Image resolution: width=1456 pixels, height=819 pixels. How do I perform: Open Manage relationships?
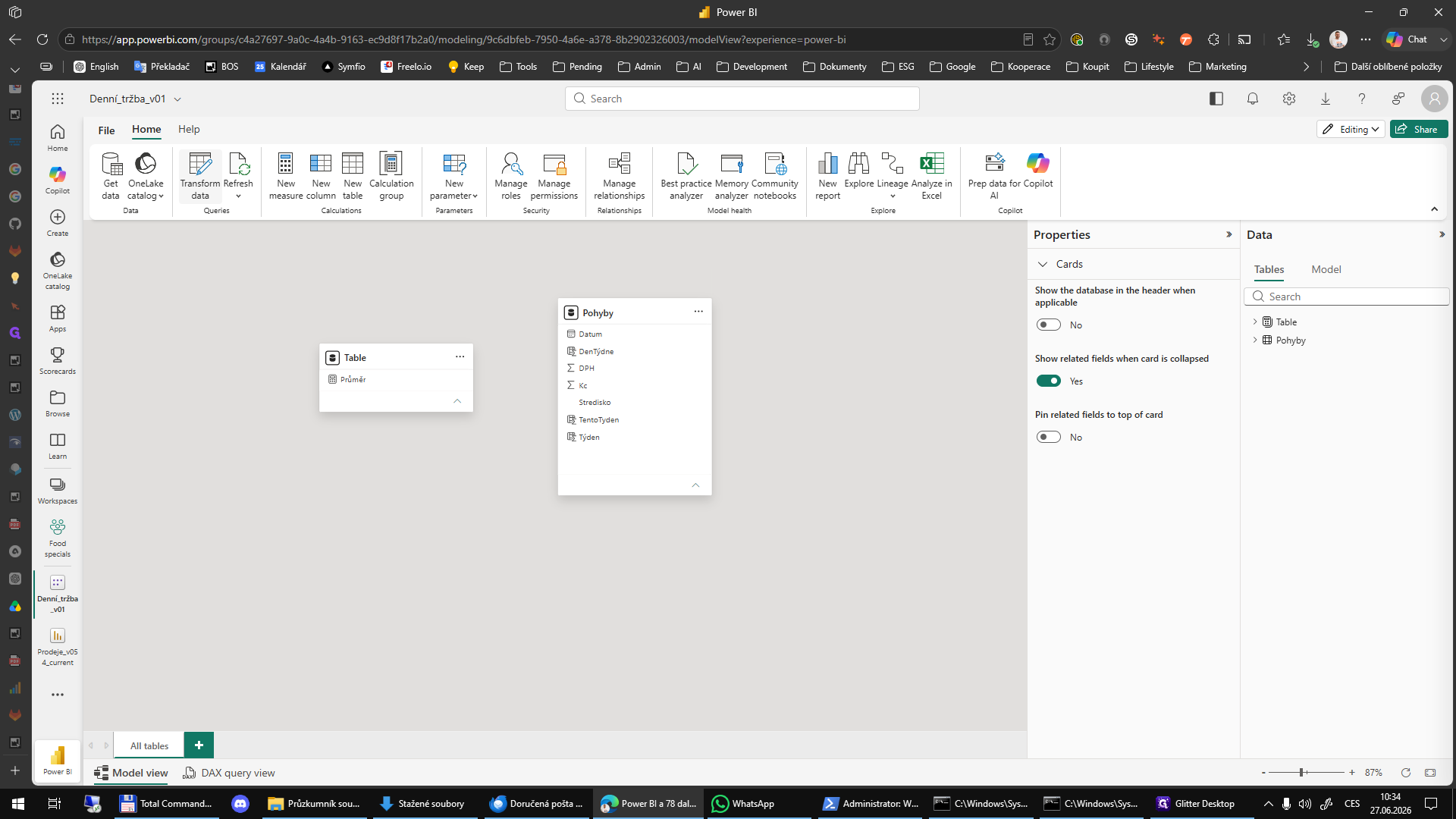(x=620, y=175)
